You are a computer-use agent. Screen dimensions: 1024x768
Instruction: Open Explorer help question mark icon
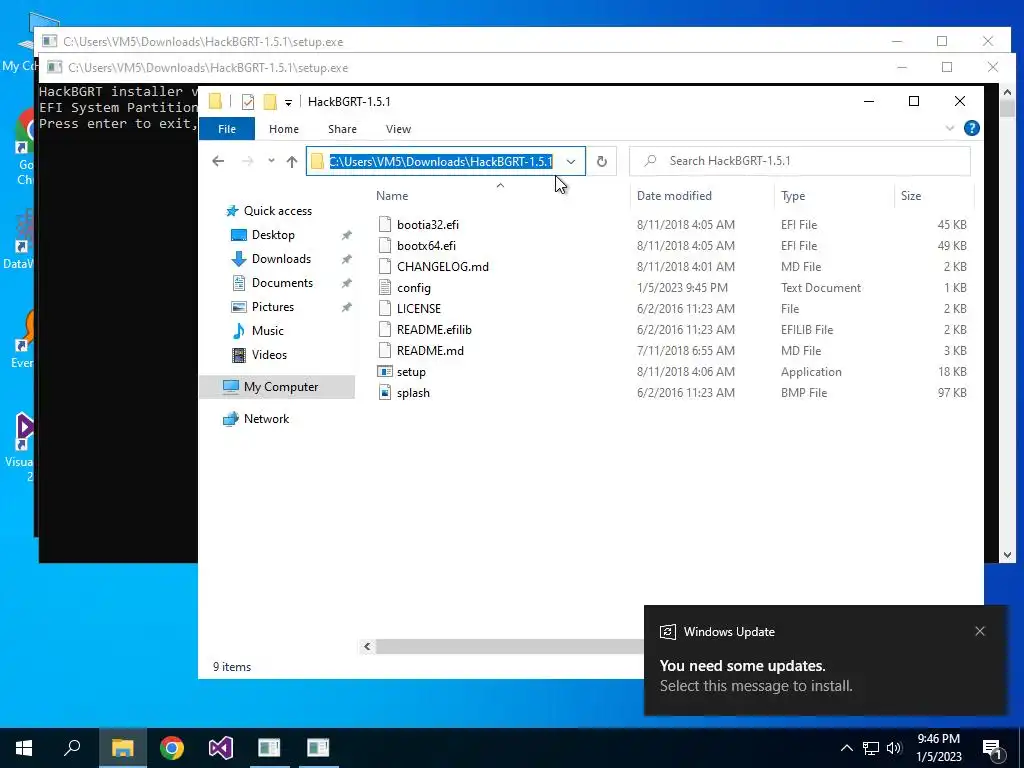pyautogui.click(x=972, y=128)
